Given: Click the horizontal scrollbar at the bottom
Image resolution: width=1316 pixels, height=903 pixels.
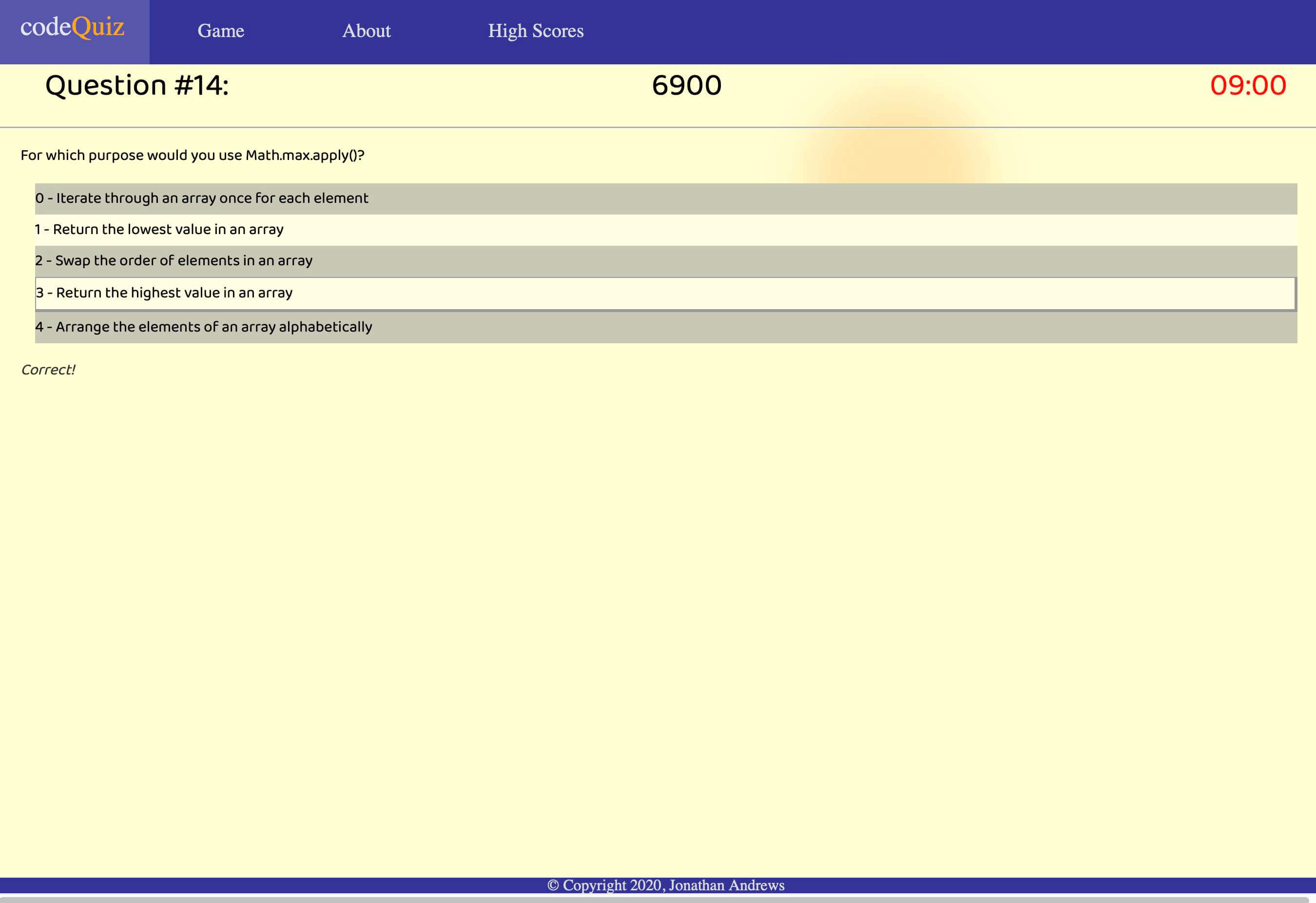Looking at the screenshot, I should pos(658,900).
